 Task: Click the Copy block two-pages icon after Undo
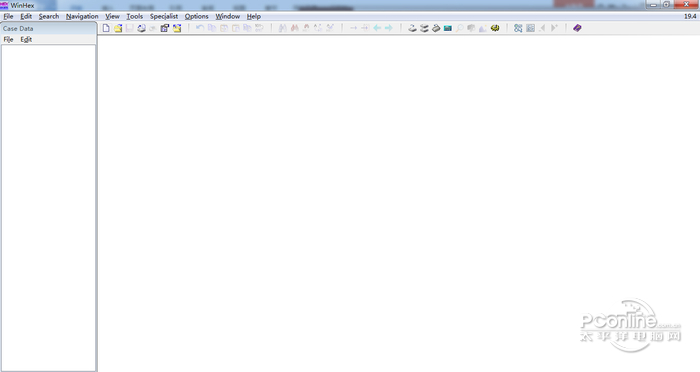212,28
